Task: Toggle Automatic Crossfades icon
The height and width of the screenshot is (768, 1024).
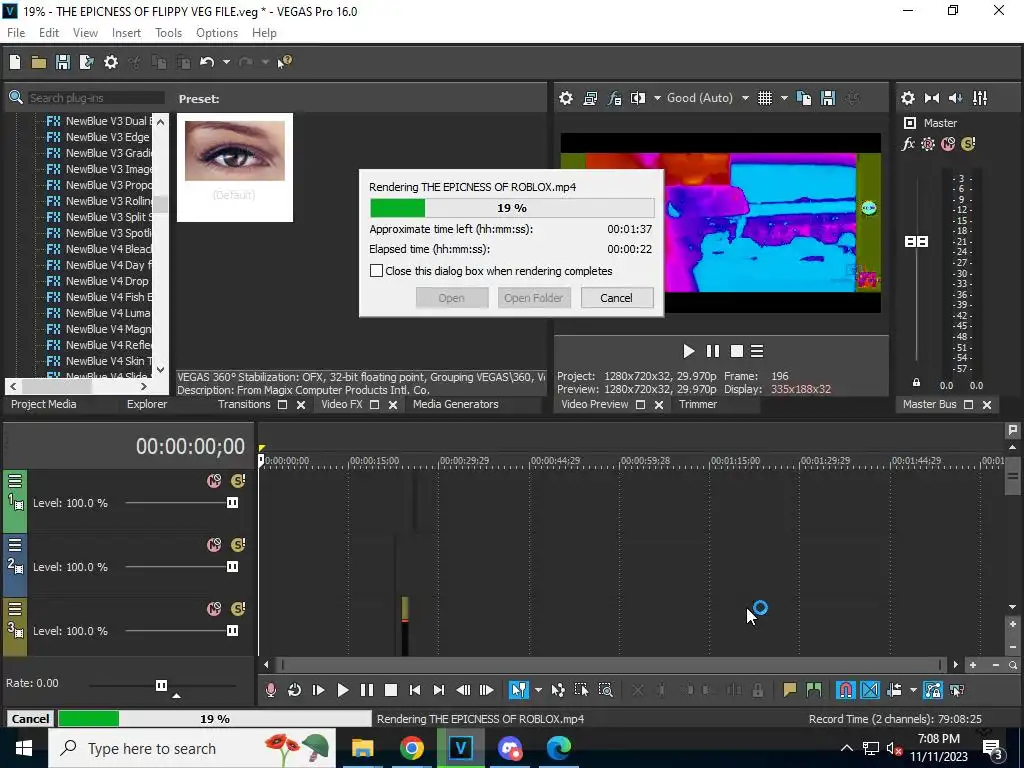Action: point(870,690)
